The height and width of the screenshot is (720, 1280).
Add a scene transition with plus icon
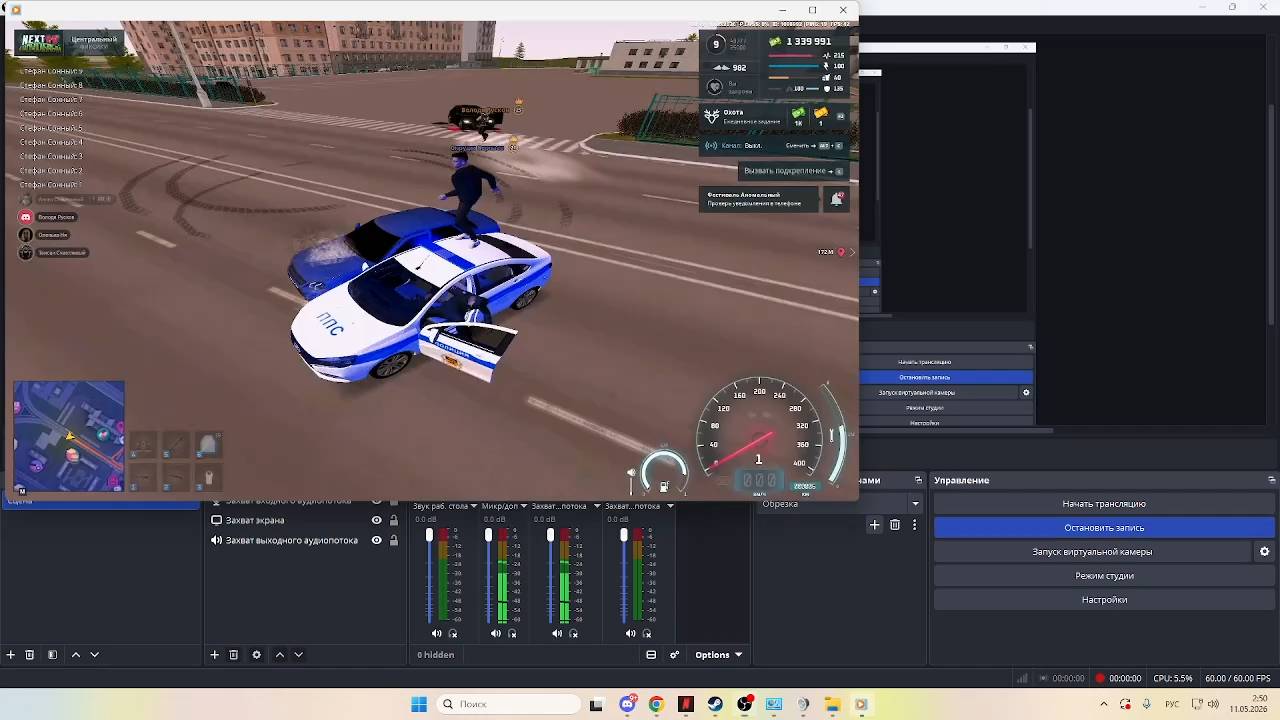pos(875,525)
